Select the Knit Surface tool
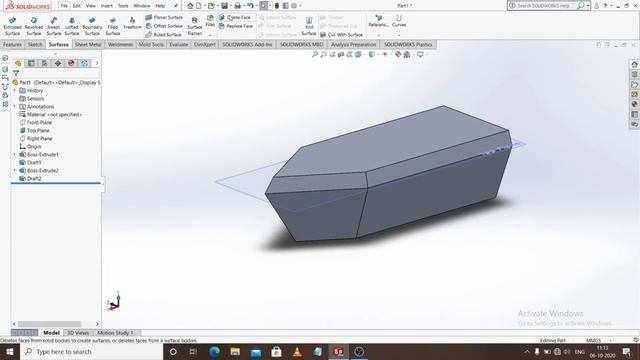 tap(309, 26)
